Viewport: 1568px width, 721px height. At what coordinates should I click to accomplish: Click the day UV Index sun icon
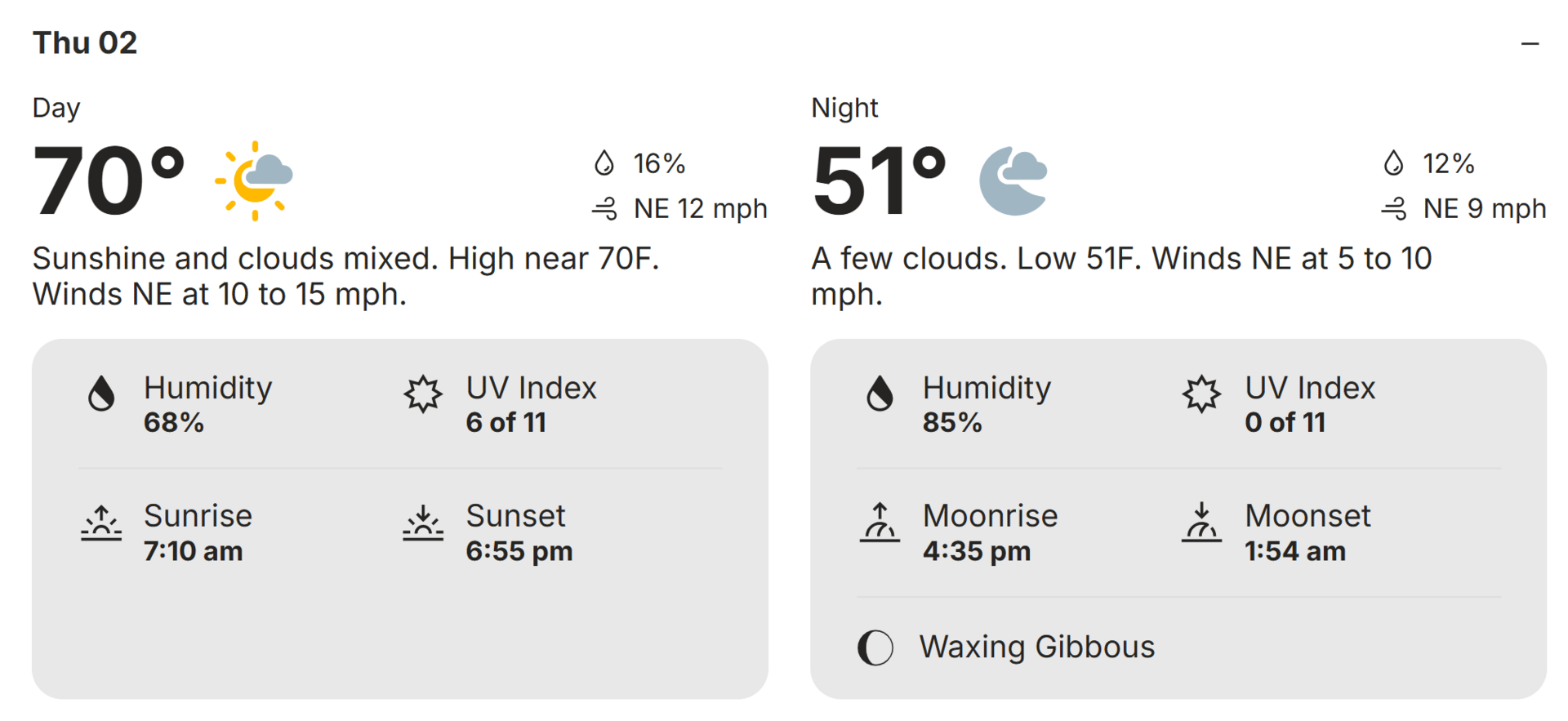423,394
